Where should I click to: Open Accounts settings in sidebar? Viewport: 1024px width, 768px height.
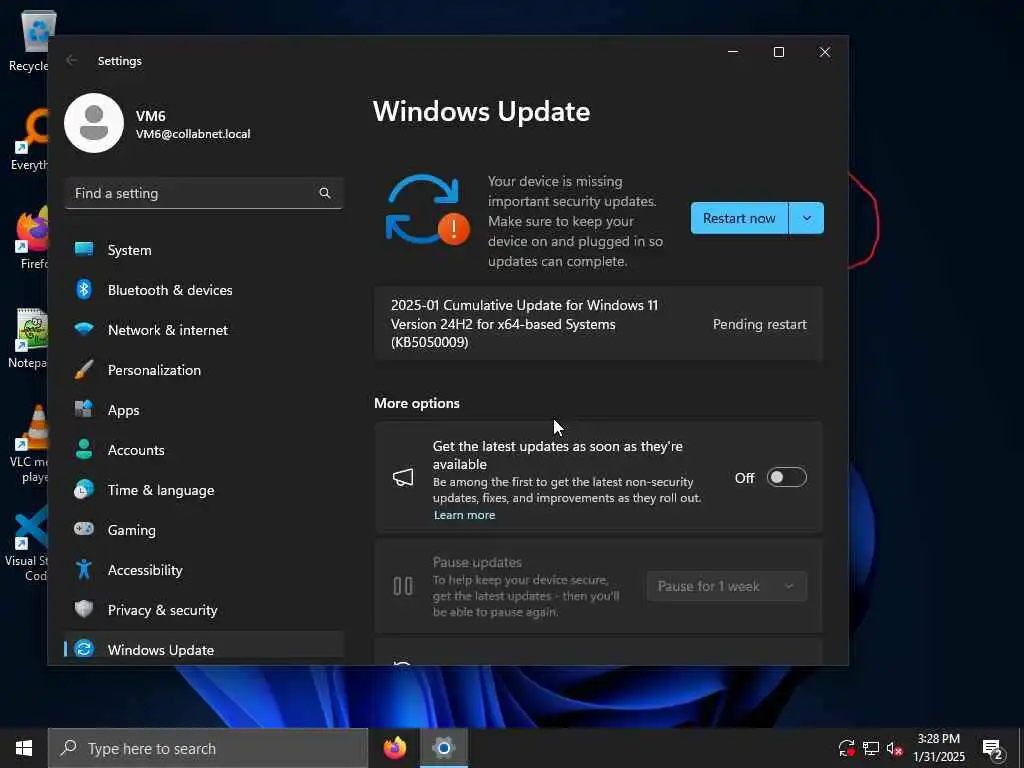[204, 449]
